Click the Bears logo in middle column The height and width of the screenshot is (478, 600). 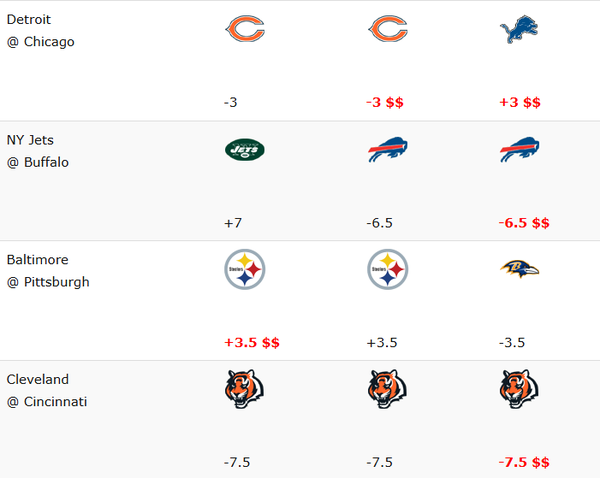click(x=387, y=30)
